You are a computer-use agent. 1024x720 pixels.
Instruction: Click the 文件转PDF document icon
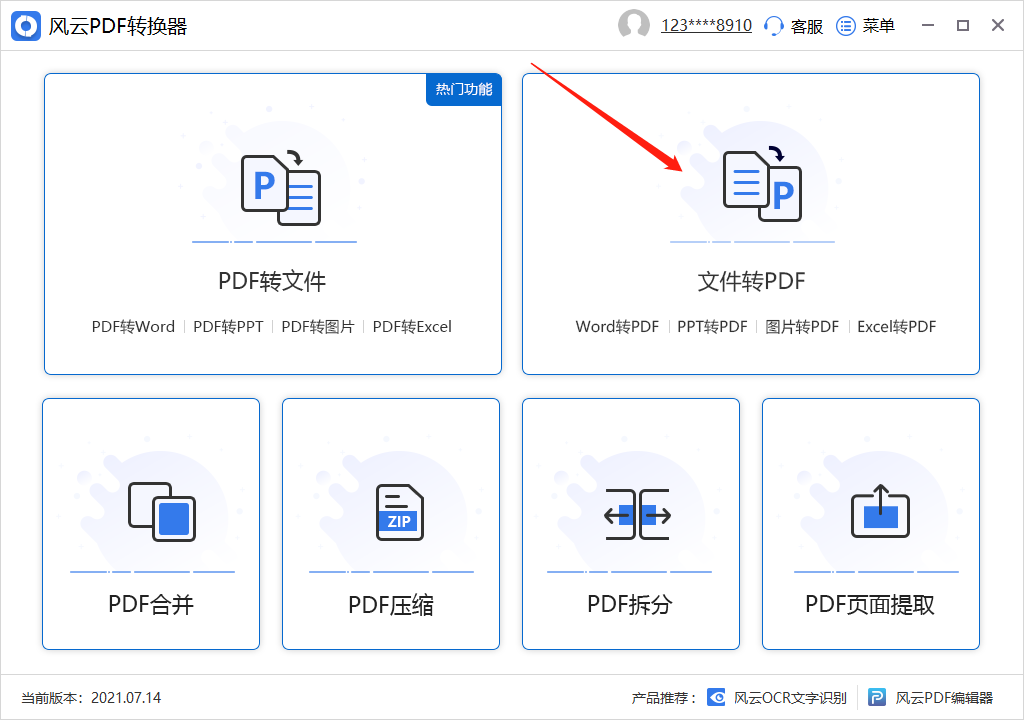762,184
